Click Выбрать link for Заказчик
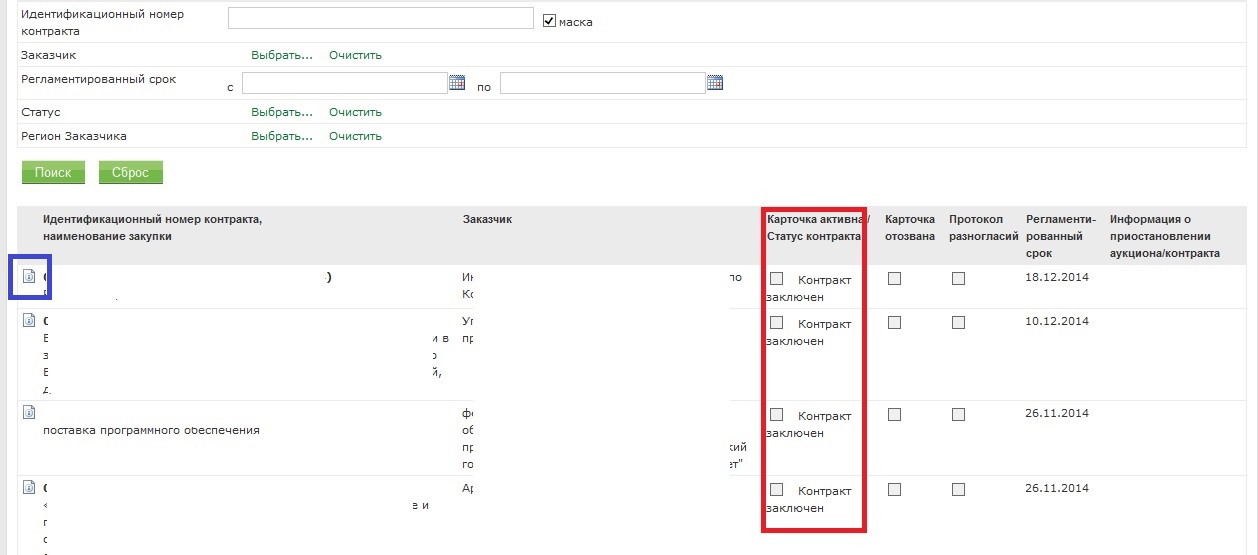Viewport: 1258px width, 555px height. pos(281,55)
